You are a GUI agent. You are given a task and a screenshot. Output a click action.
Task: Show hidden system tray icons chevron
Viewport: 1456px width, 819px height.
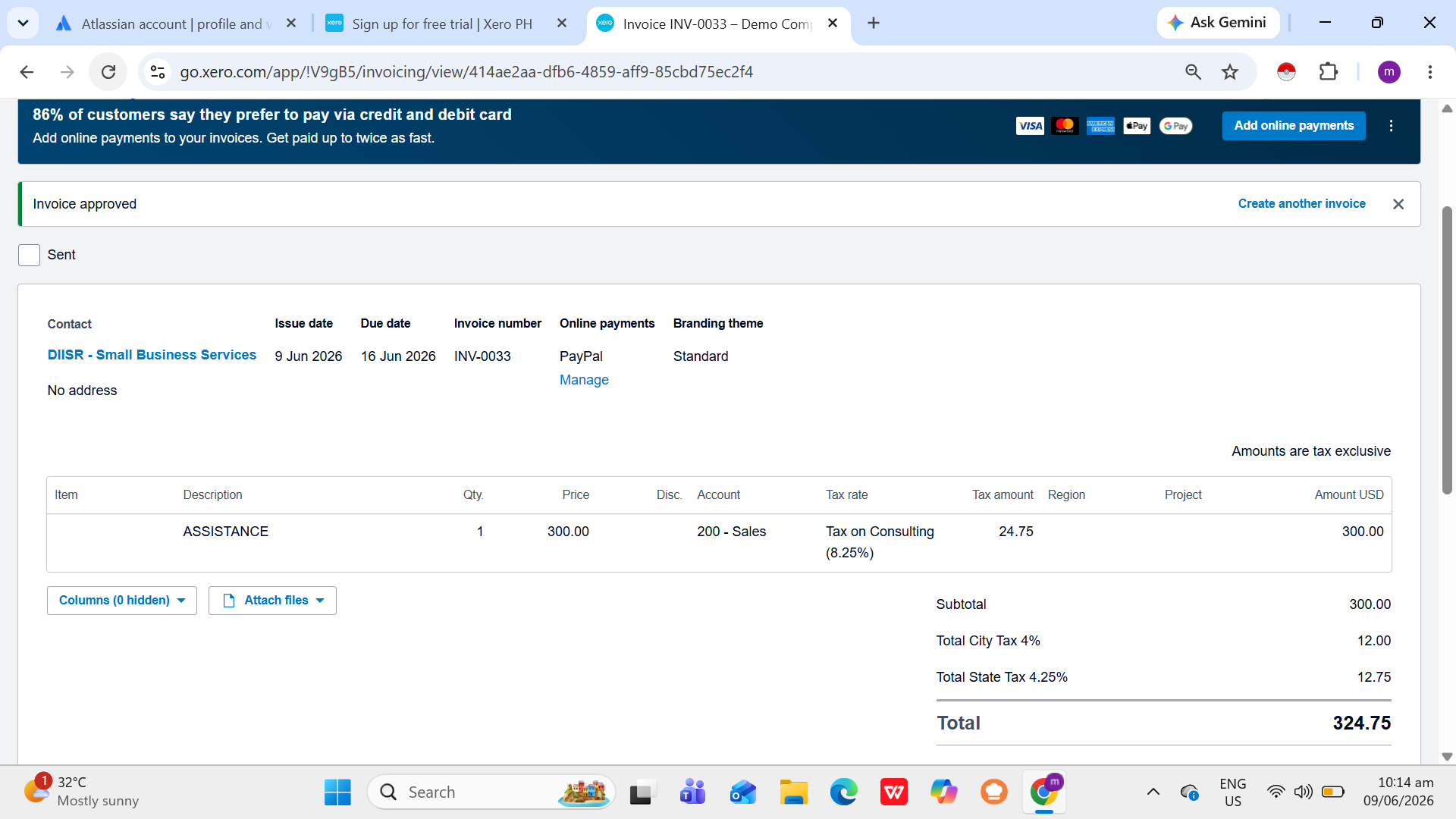(1153, 792)
